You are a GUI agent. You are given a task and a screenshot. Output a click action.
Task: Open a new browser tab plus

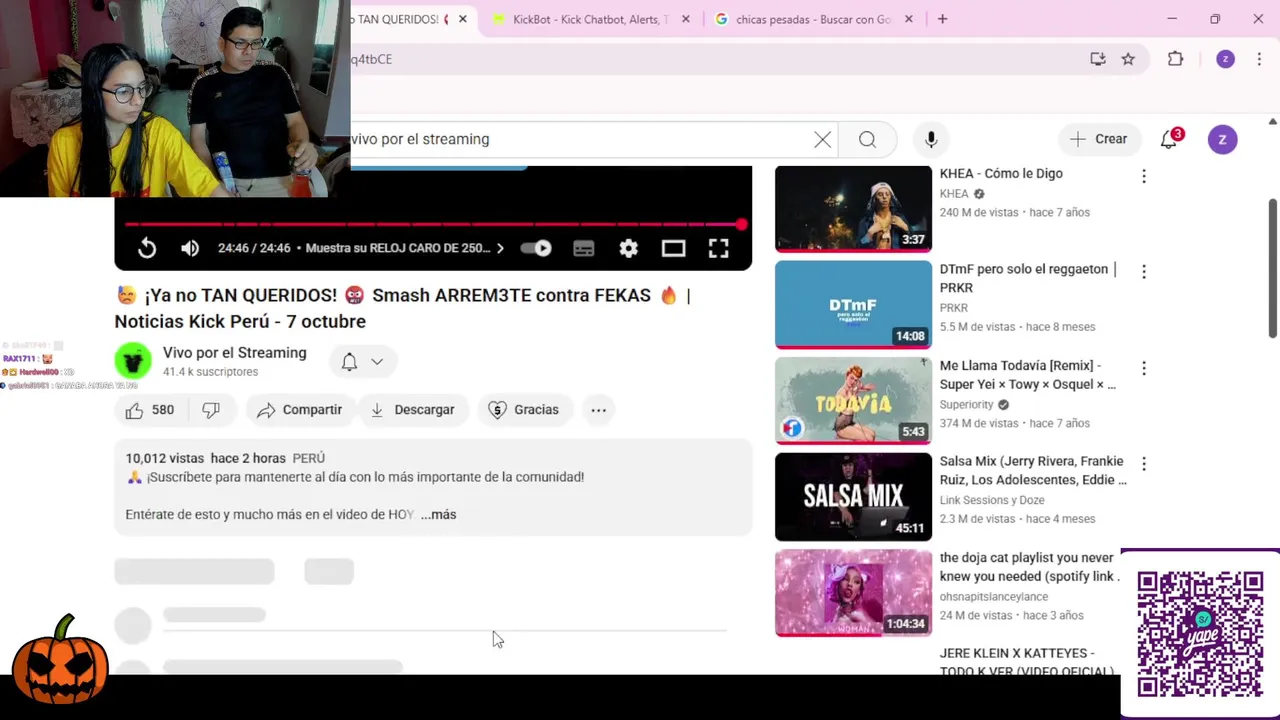[942, 19]
